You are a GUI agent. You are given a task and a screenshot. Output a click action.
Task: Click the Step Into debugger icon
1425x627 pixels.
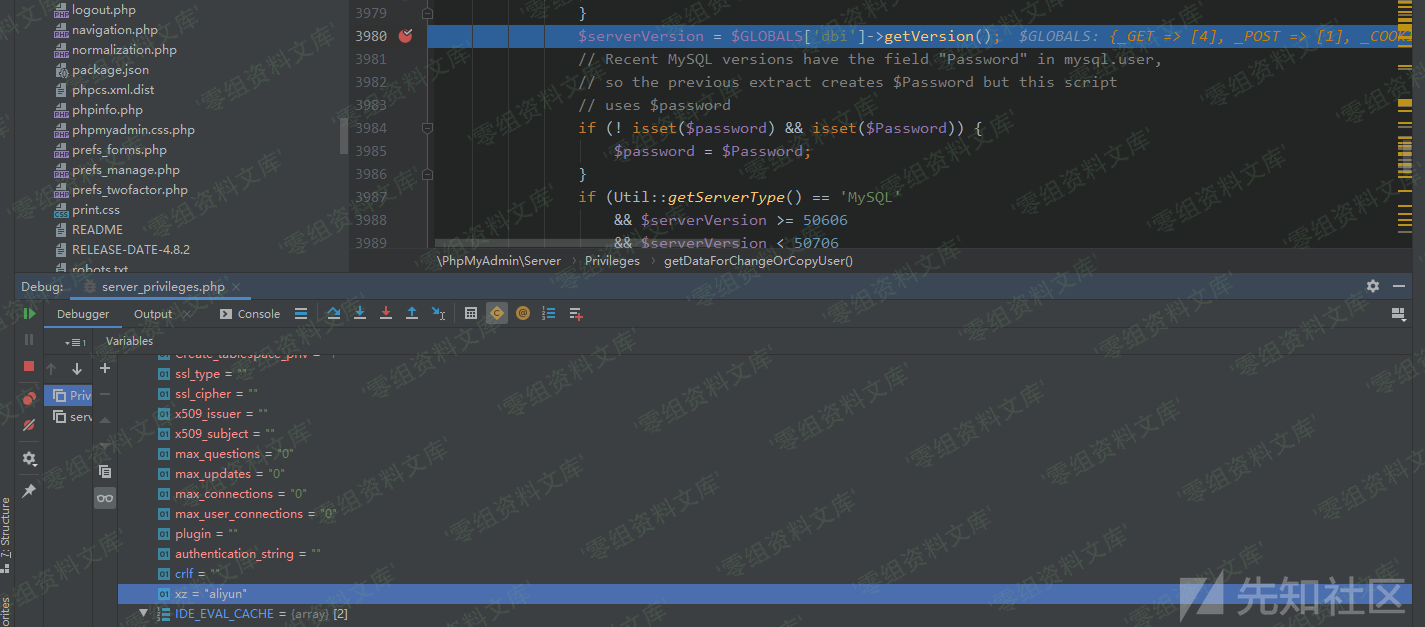360,314
